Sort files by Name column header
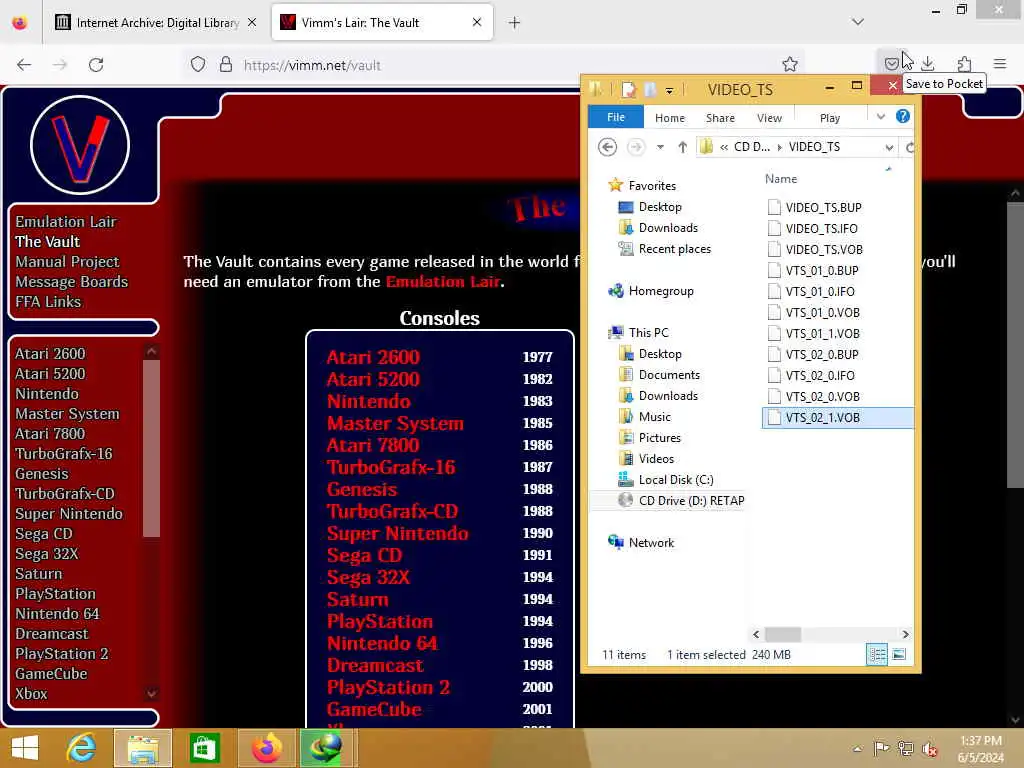 pyautogui.click(x=780, y=179)
